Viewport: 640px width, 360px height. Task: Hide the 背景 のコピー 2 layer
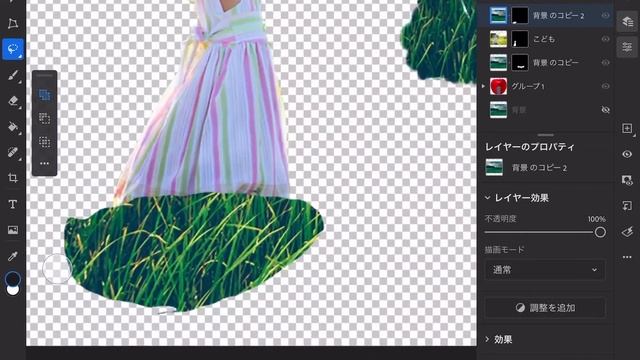click(x=605, y=16)
